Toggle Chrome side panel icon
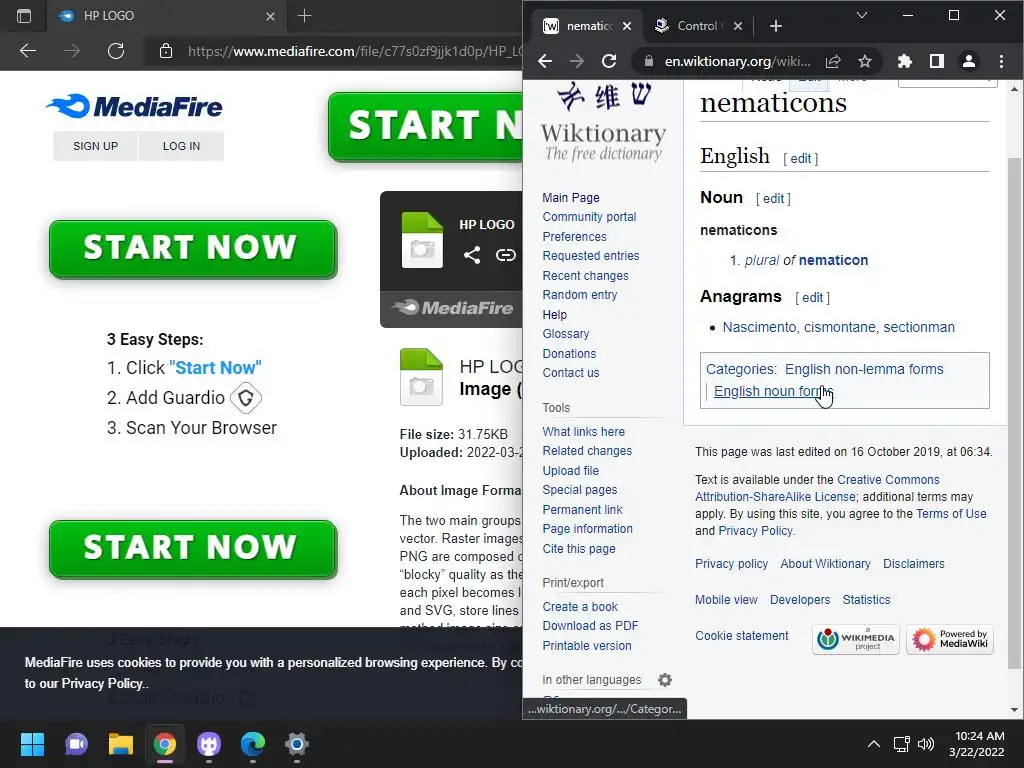This screenshot has width=1024, height=768. (936, 61)
